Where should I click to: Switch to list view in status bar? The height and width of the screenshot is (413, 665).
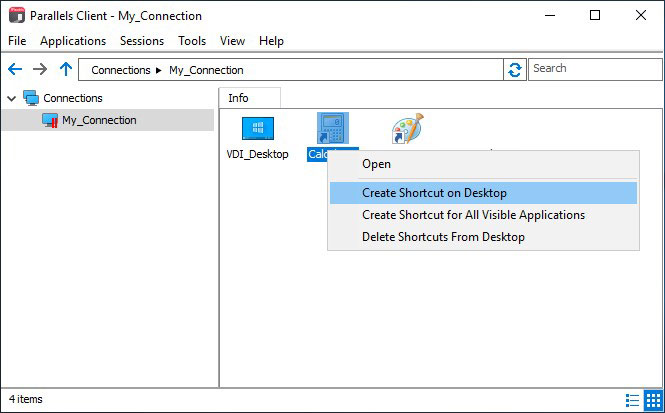point(632,400)
